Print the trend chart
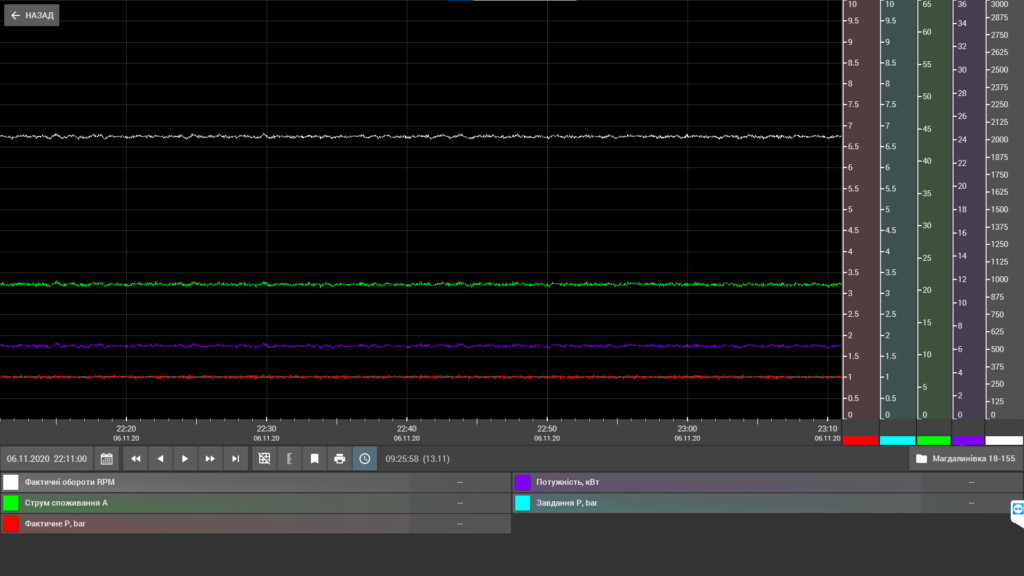Viewport: 1024px width, 576px height. click(340, 459)
